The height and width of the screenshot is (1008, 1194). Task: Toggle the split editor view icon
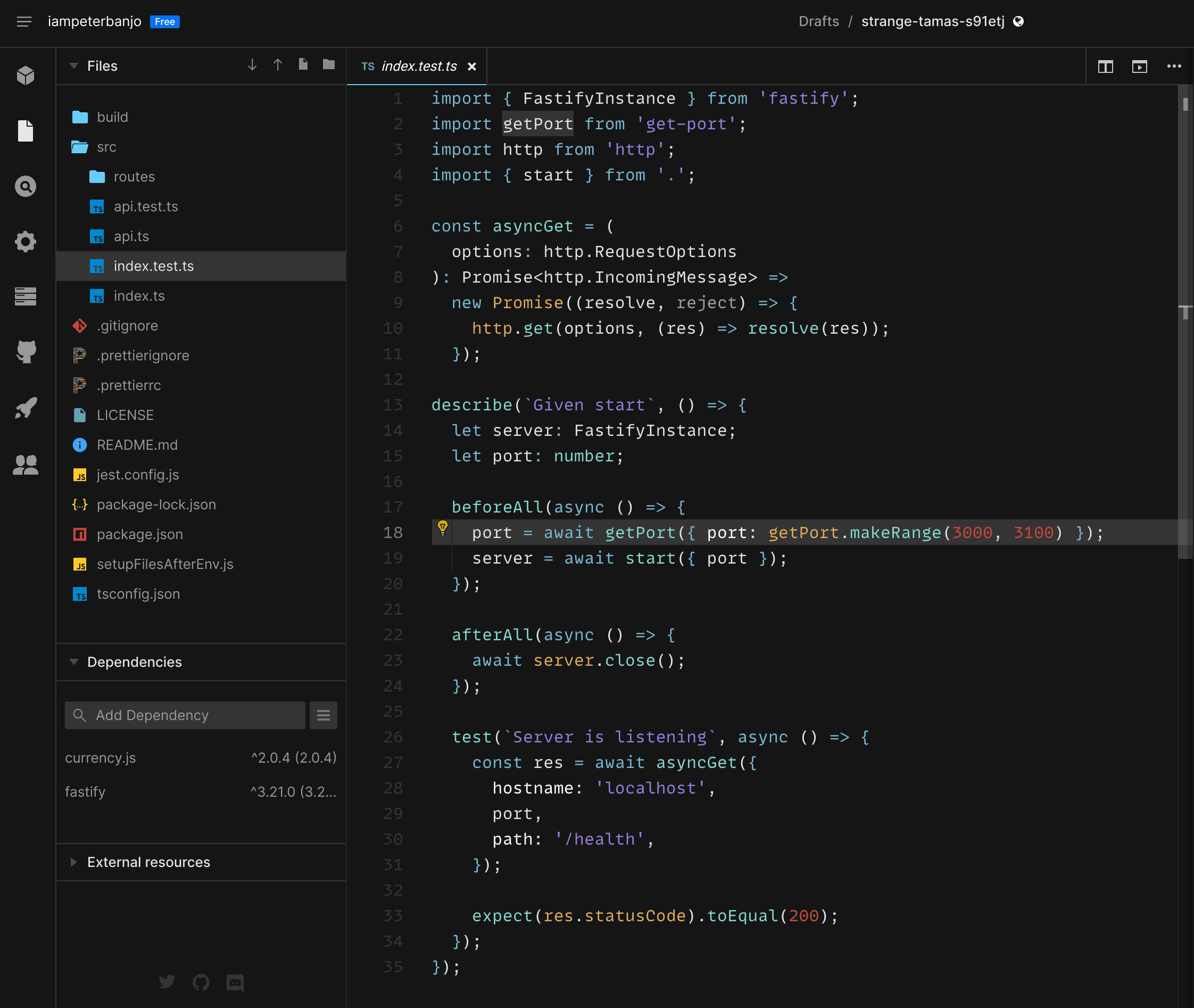[x=1105, y=67]
